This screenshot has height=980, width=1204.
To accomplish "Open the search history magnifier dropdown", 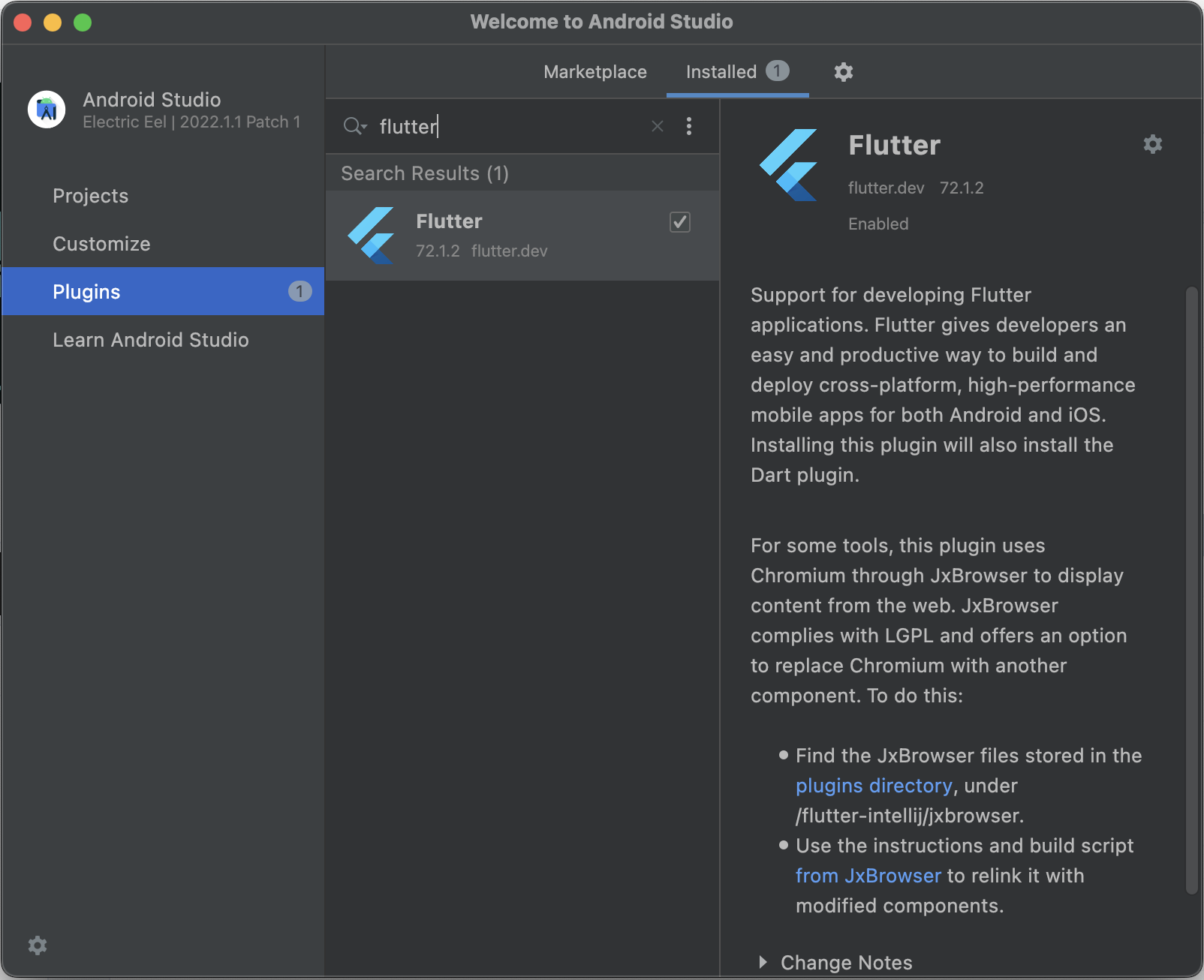I will pos(355,126).
